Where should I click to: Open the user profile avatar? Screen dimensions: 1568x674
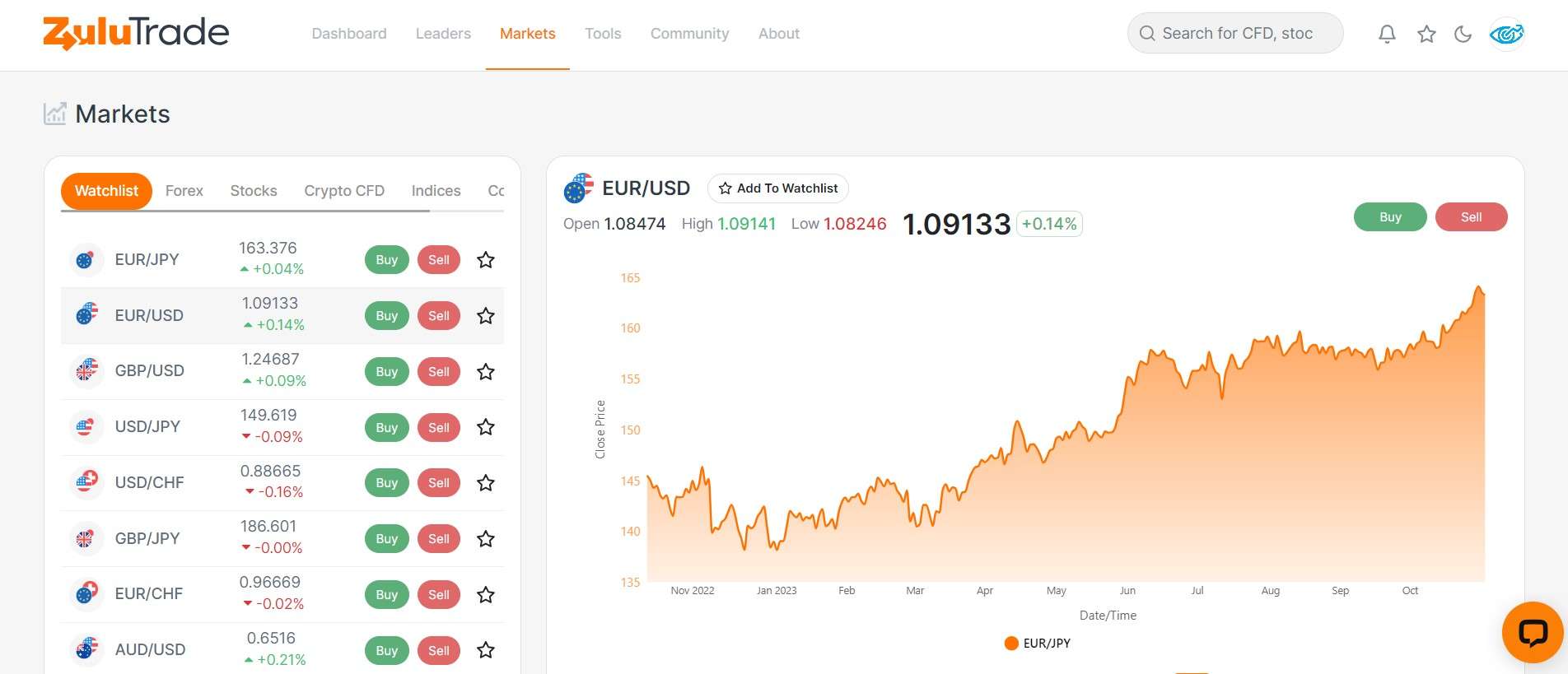pos(1507,34)
